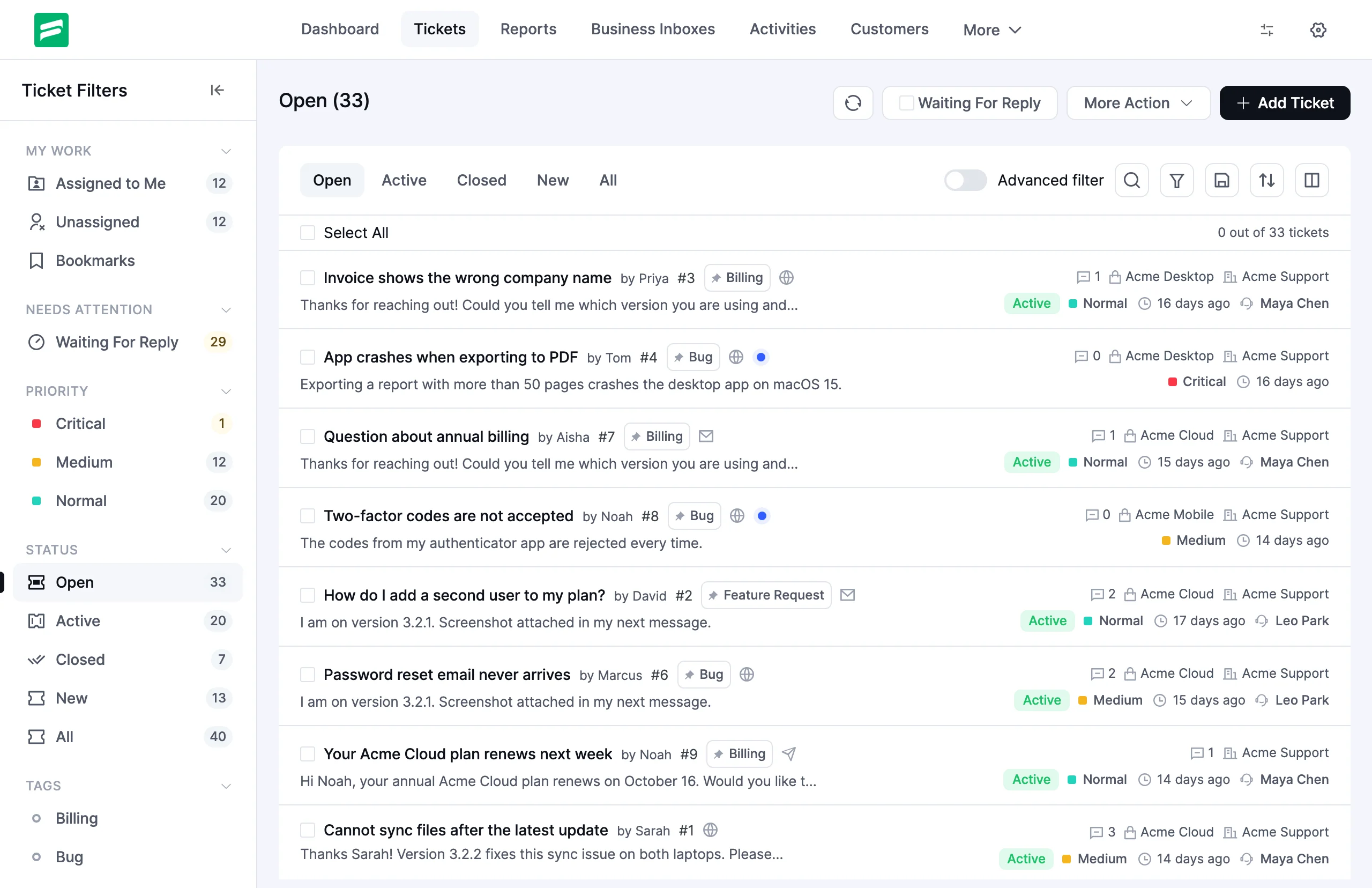Collapse the TAGS section
Screen dimensions: 1372x888
pos(226,786)
